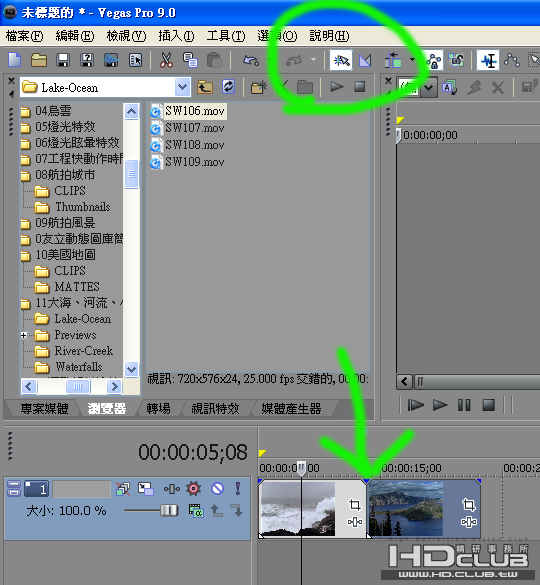Open 插入(I) menu
The image size is (540, 585).
pyautogui.click(x=176, y=36)
